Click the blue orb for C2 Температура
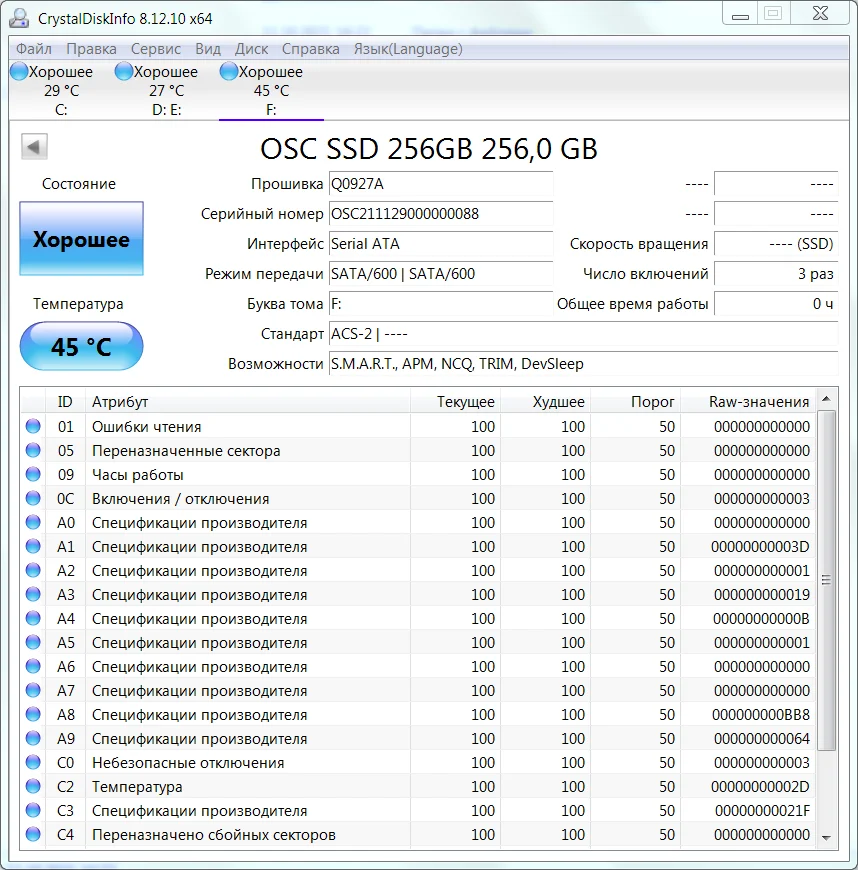The width and height of the screenshot is (858, 870). 33,787
